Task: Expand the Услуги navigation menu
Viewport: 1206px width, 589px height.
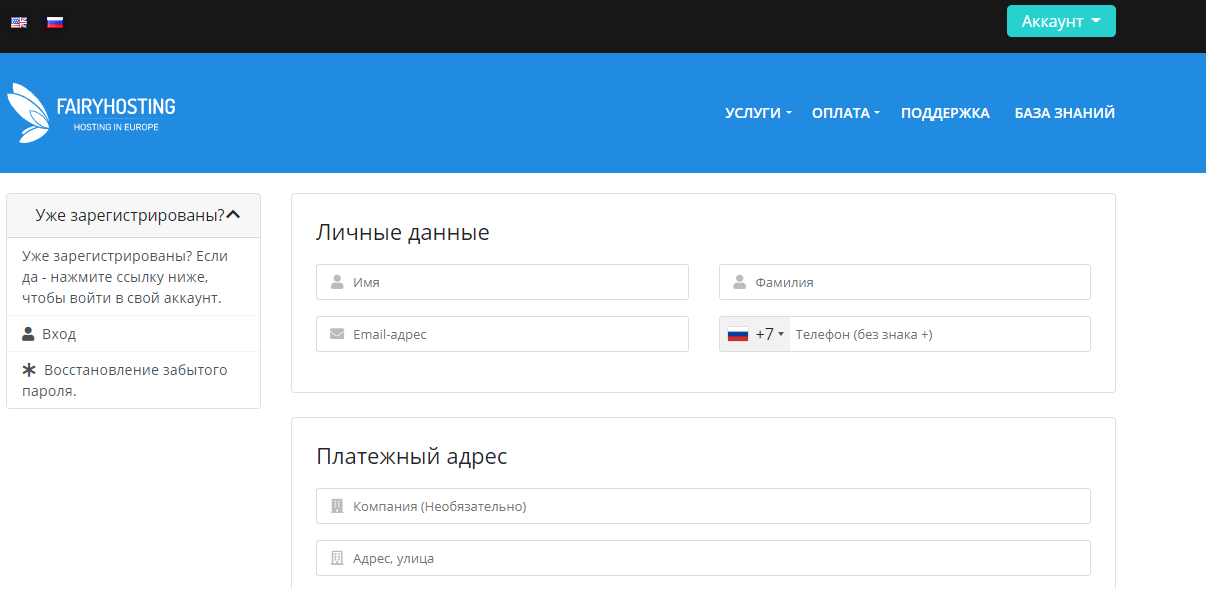Action: [x=757, y=113]
